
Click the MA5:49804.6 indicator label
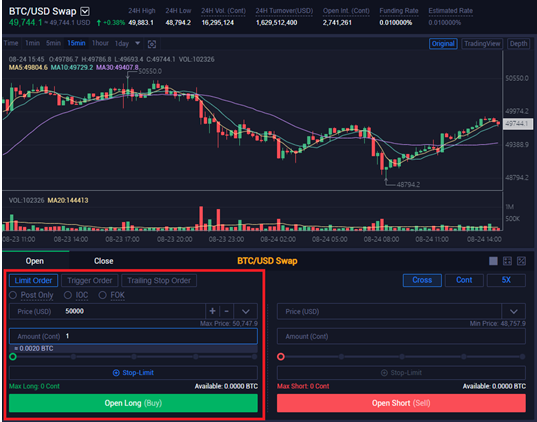pyautogui.click(x=28, y=67)
